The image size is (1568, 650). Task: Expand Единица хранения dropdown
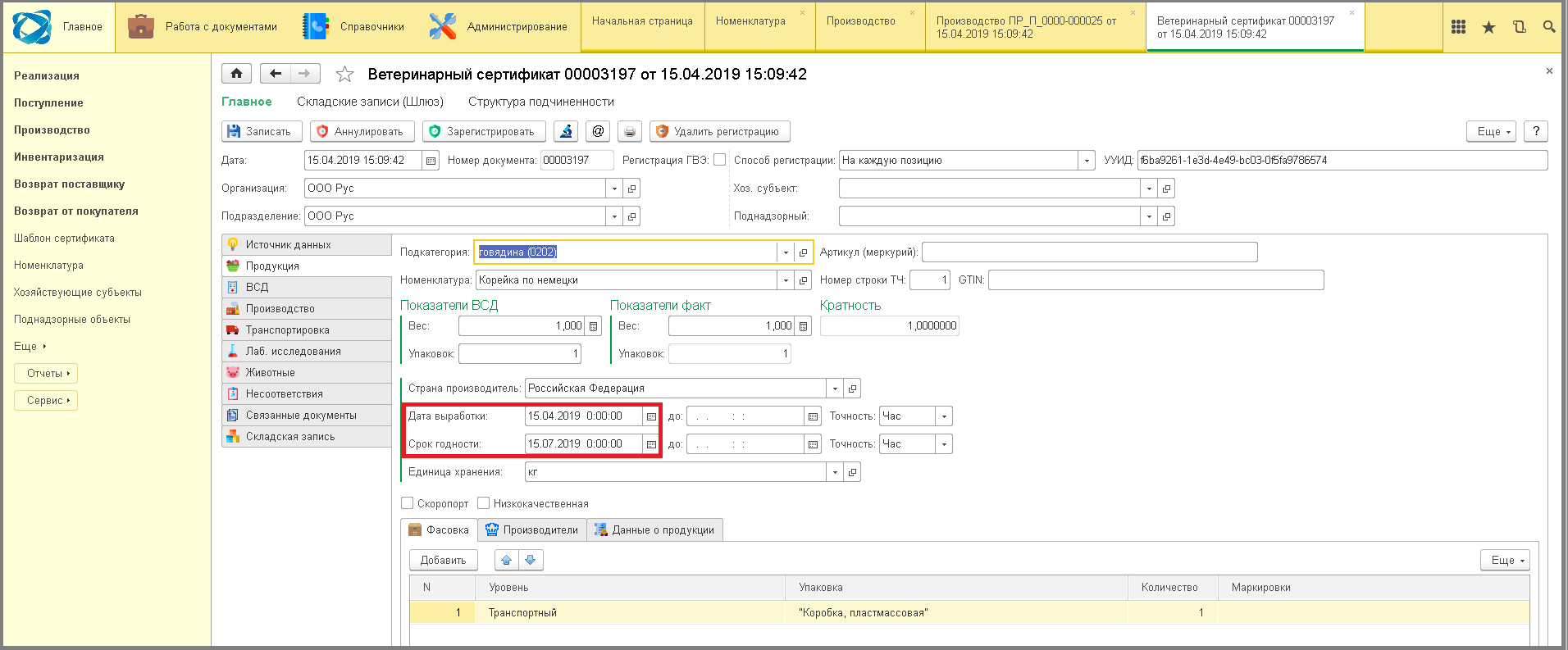[x=835, y=472]
